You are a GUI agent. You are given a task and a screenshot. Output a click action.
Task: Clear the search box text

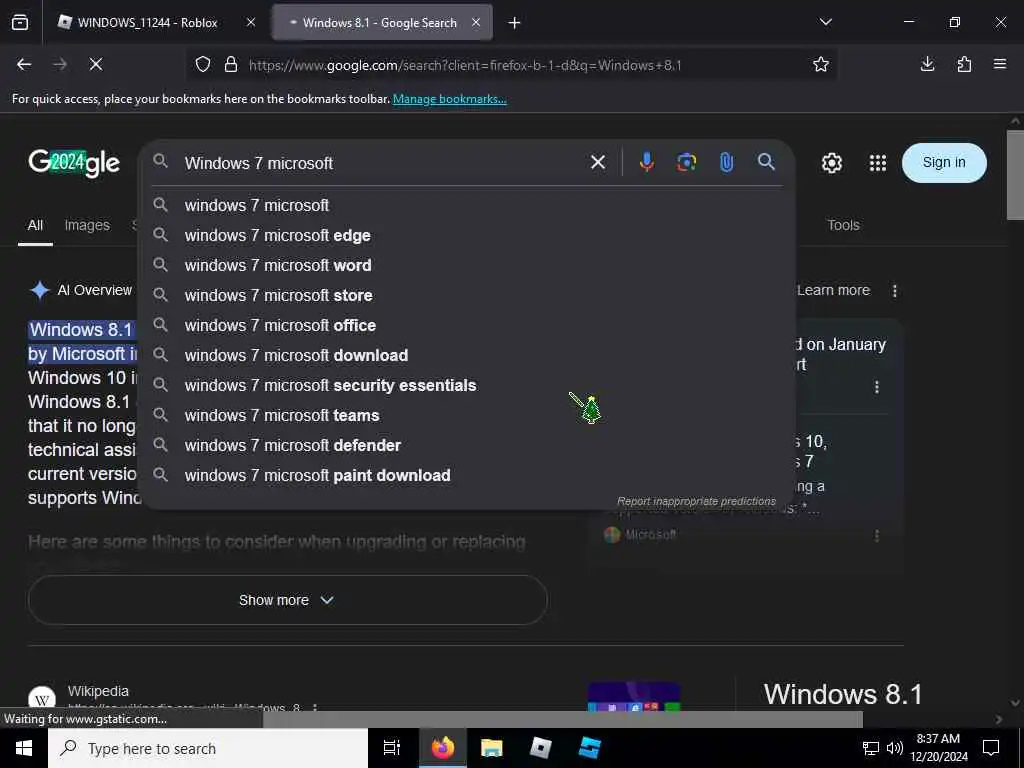[x=598, y=162]
